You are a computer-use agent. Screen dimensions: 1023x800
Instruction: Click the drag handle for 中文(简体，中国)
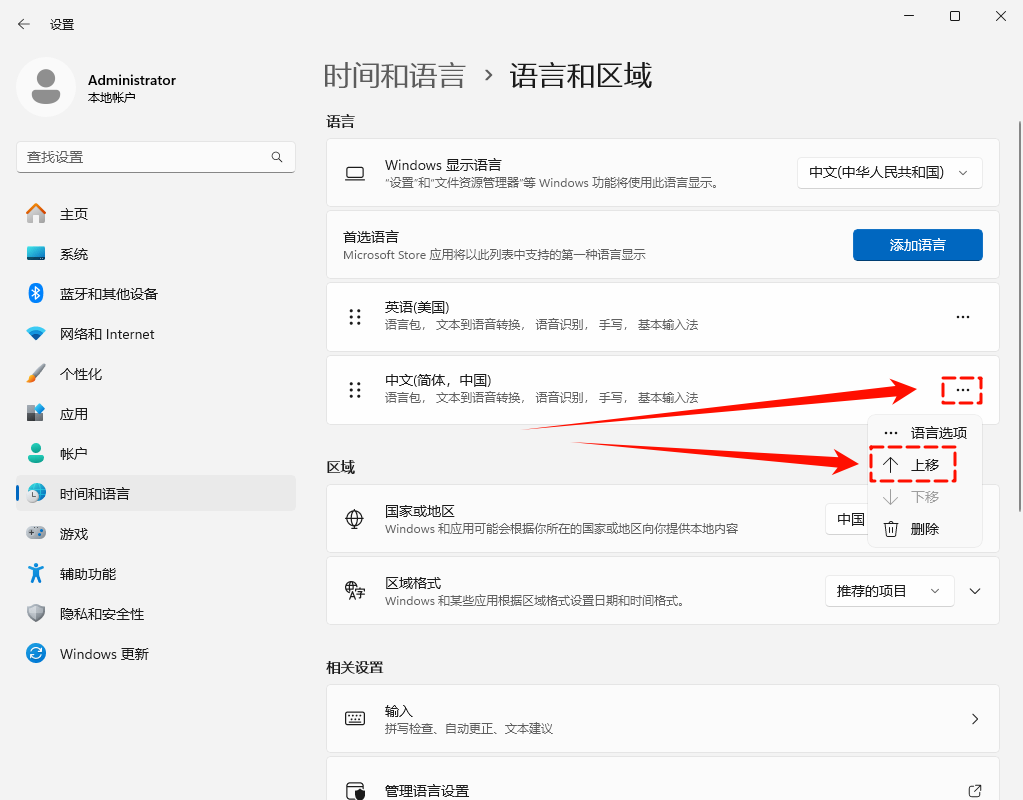(x=355, y=390)
